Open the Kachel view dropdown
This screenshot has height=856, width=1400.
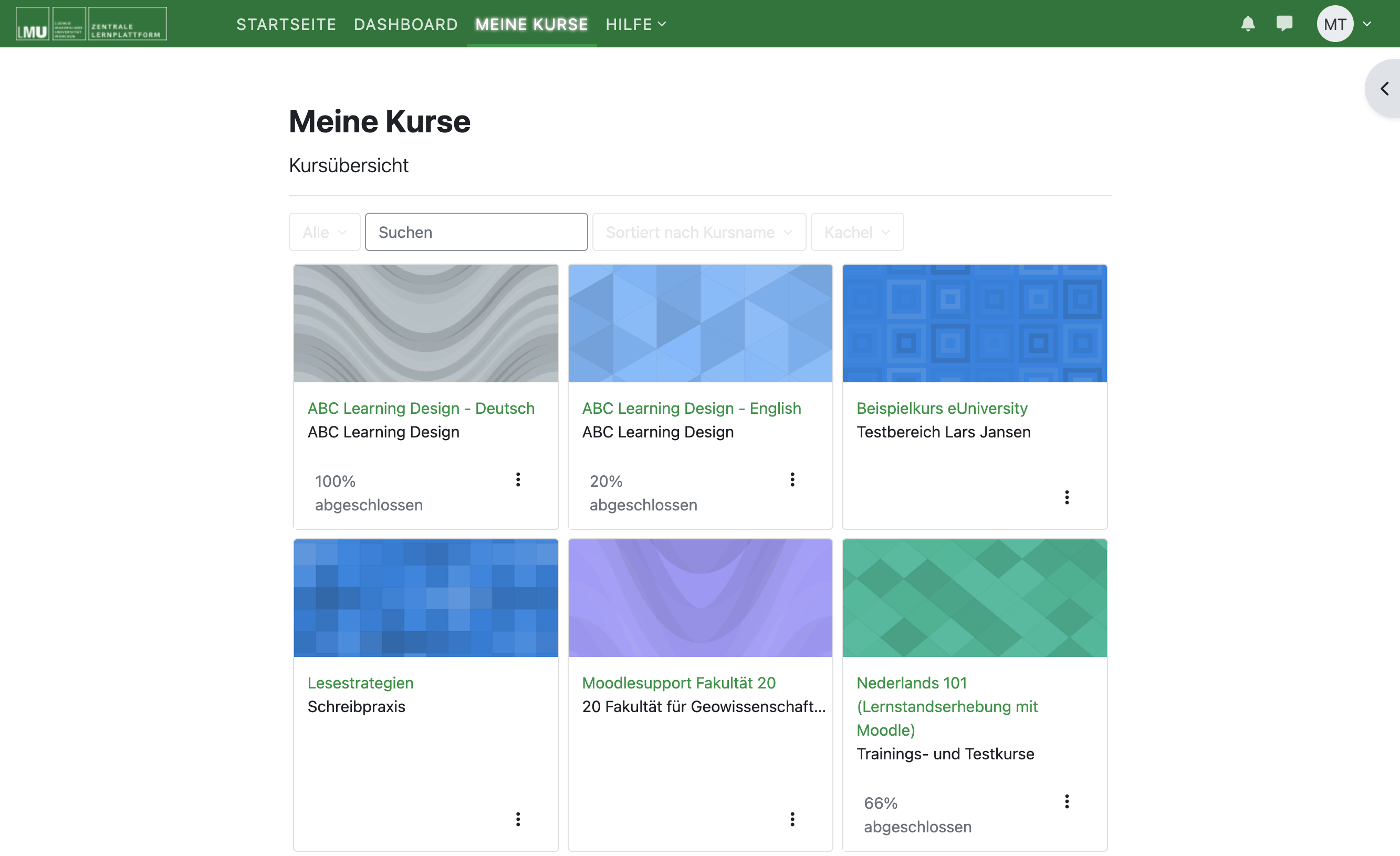[857, 232]
